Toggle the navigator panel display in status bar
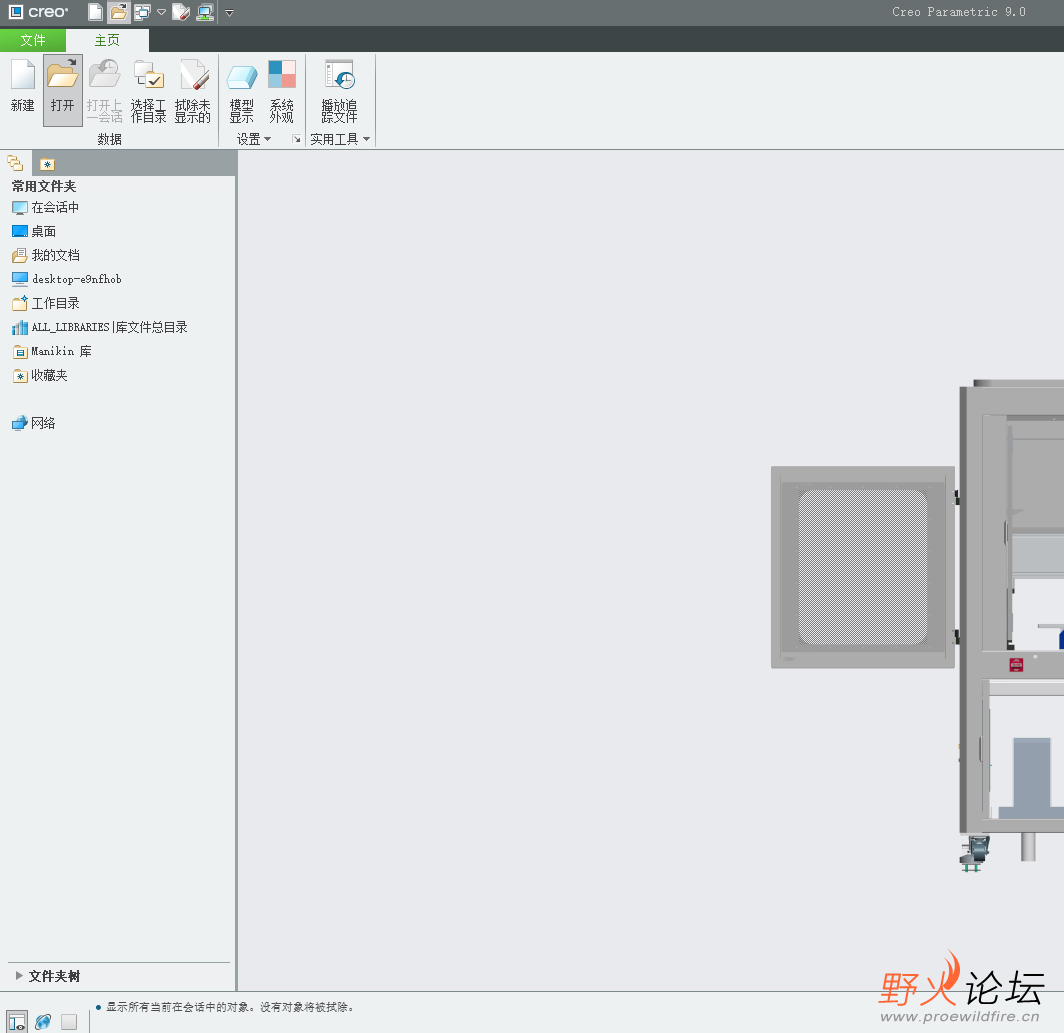Screen dimensions: 1064x1033 click(17, 1021)
